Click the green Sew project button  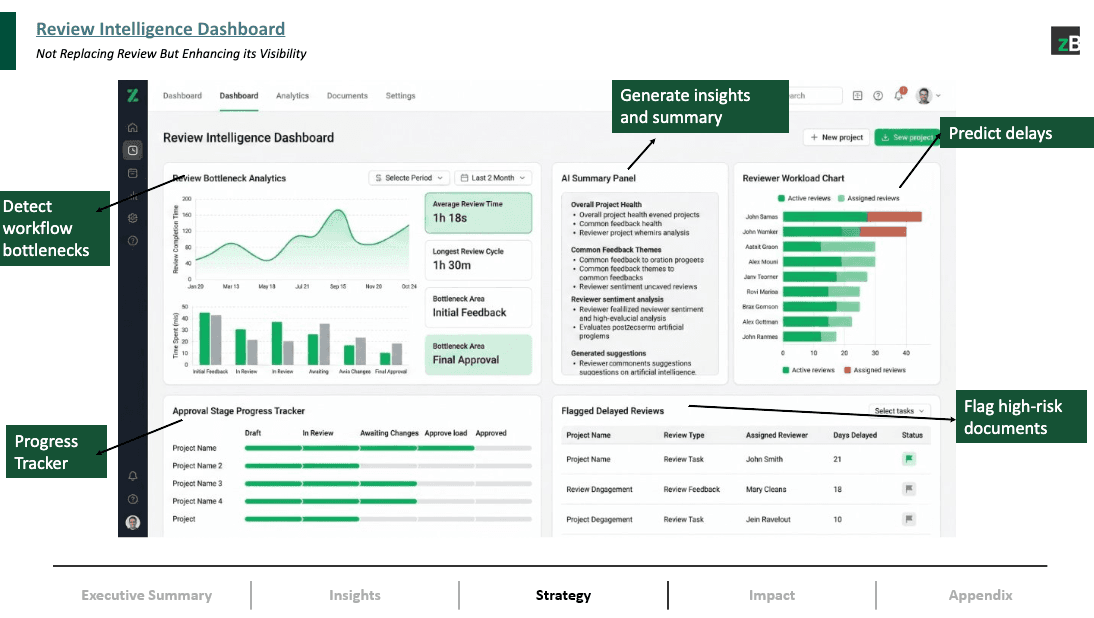[x=906, y=137]
